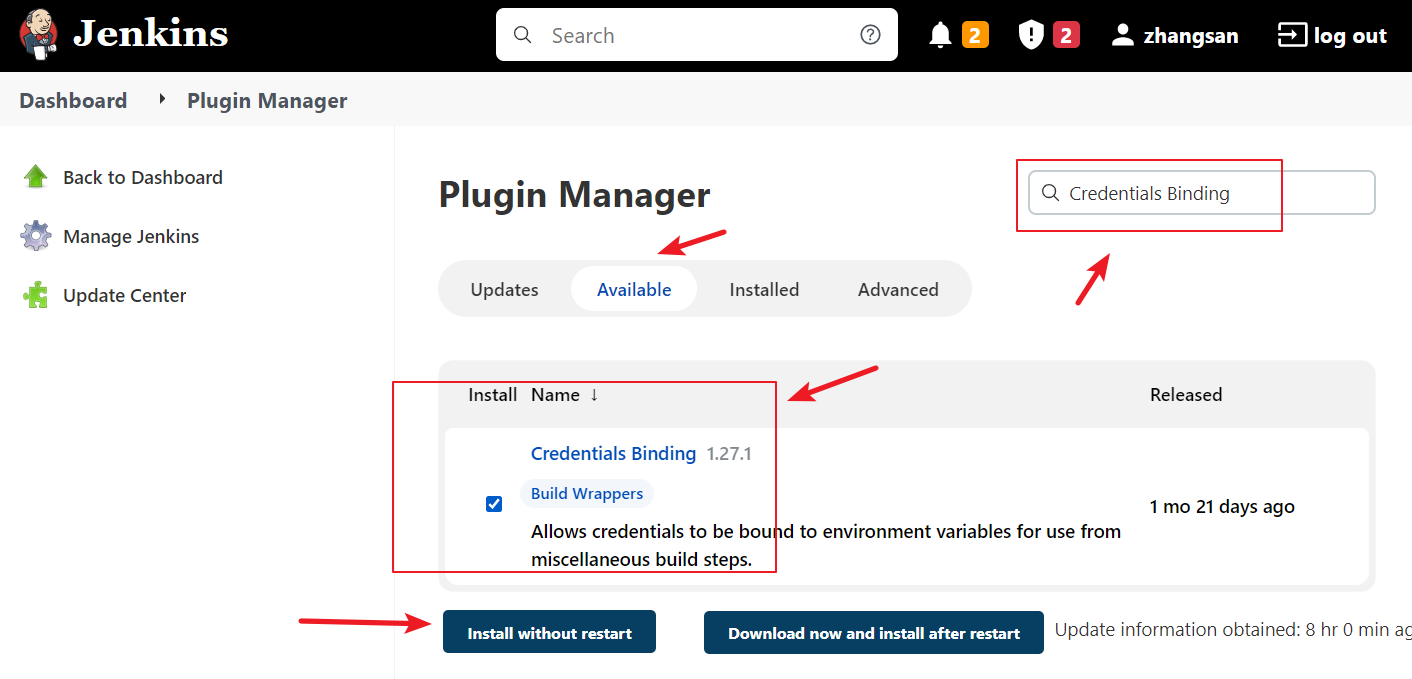Click the plugin filter field containing Credentials Binding
1412x679 pixels.
[1202, 193]
